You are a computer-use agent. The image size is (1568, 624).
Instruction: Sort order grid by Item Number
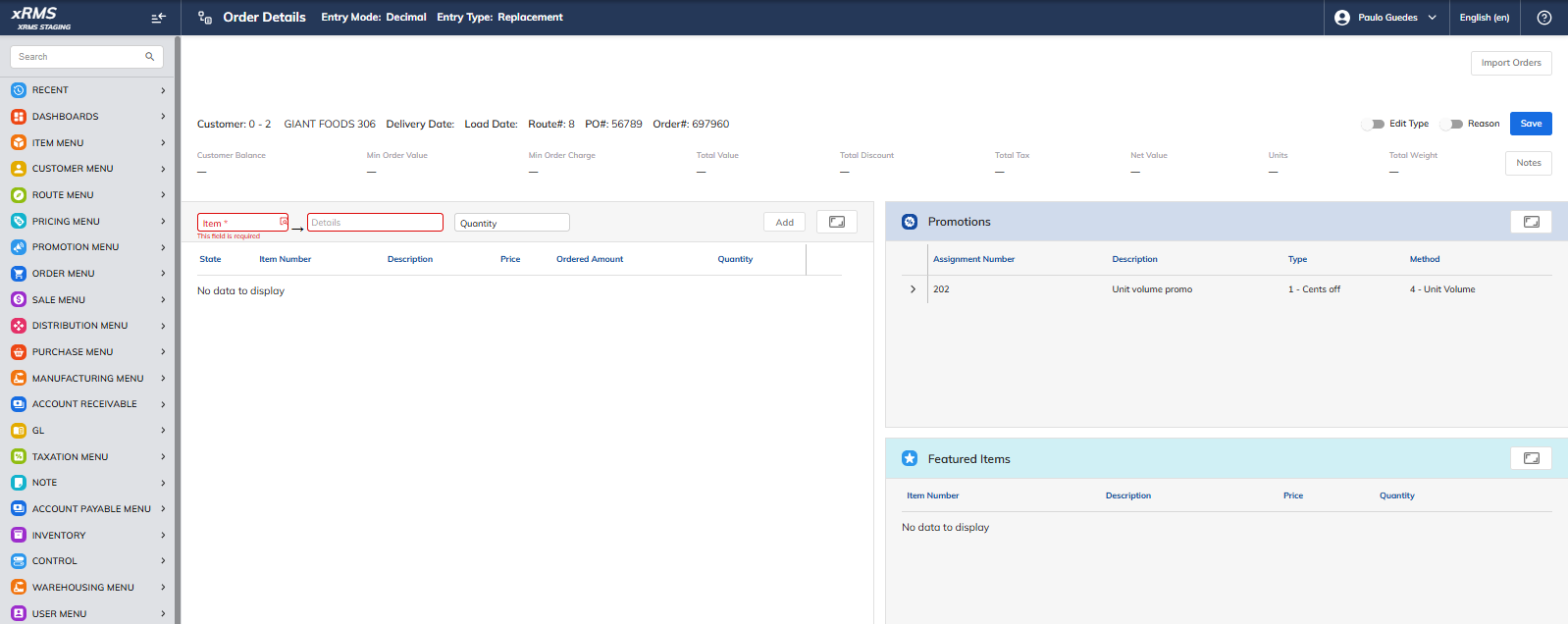click(x=285, y=259)
